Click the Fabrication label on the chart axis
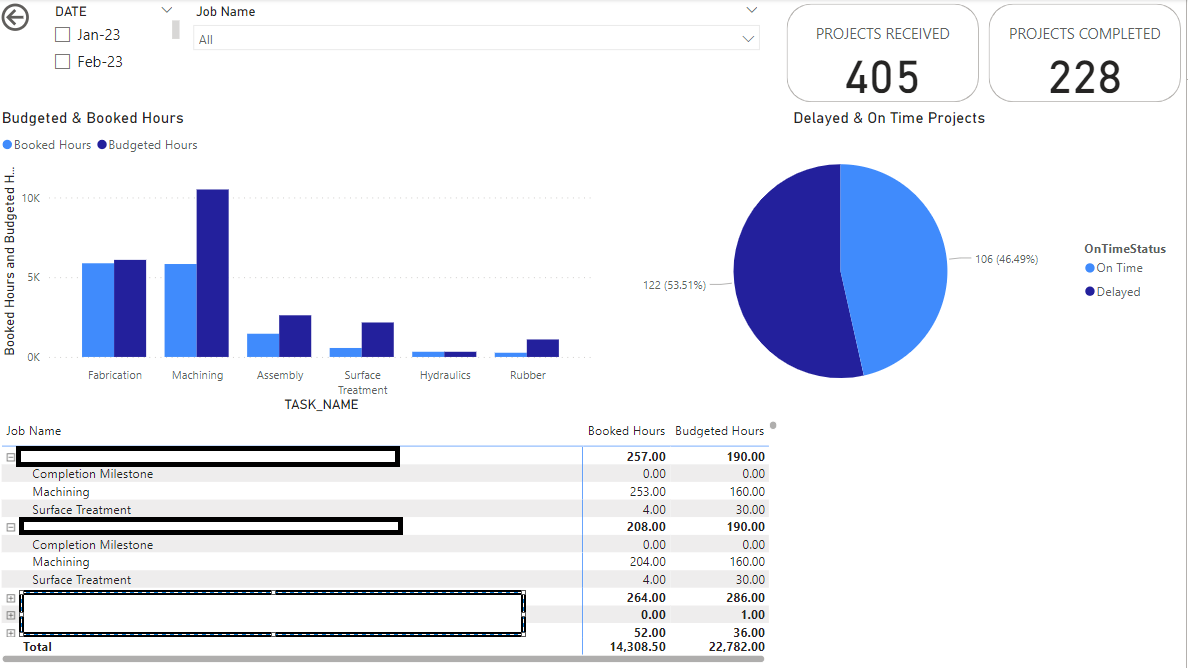1188x668 pixels. coord(114,375)
